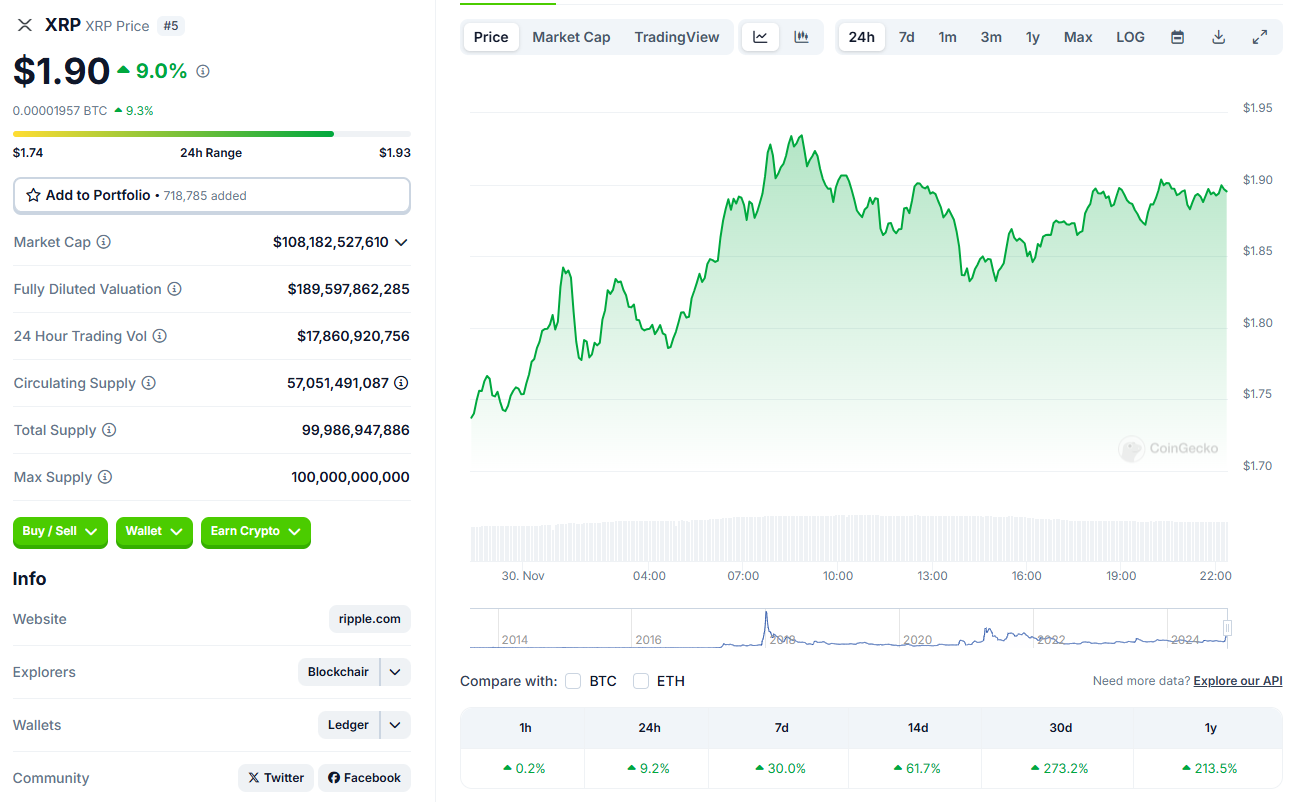Screen dimensions: 1301x802
Task: Open Buy / Sell dropdown
Action: pos(60,532)
